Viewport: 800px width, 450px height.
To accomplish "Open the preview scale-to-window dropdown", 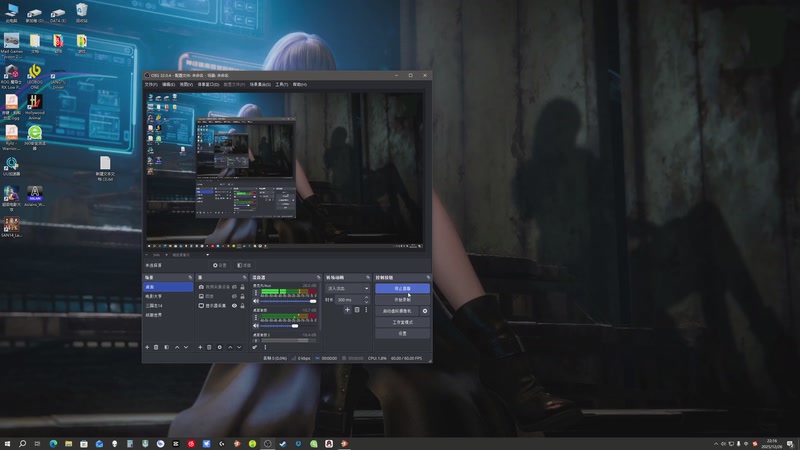I will 190,255.
